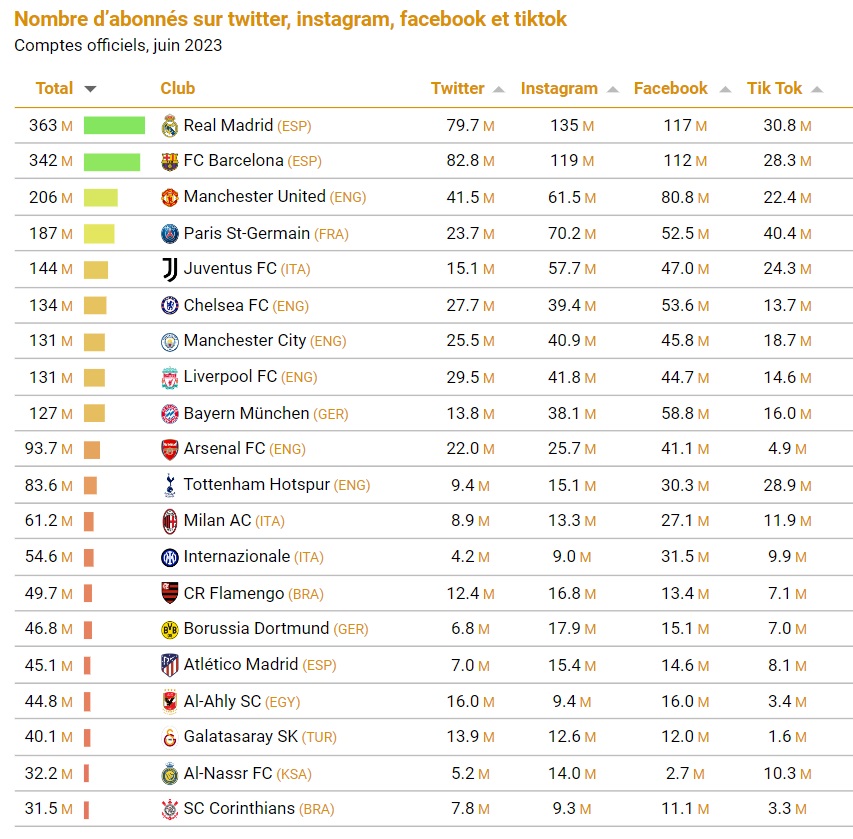Select the Club column header
The width and height of the screenshot is (853, 839).
pyautogui.click(x=177, y=88)
